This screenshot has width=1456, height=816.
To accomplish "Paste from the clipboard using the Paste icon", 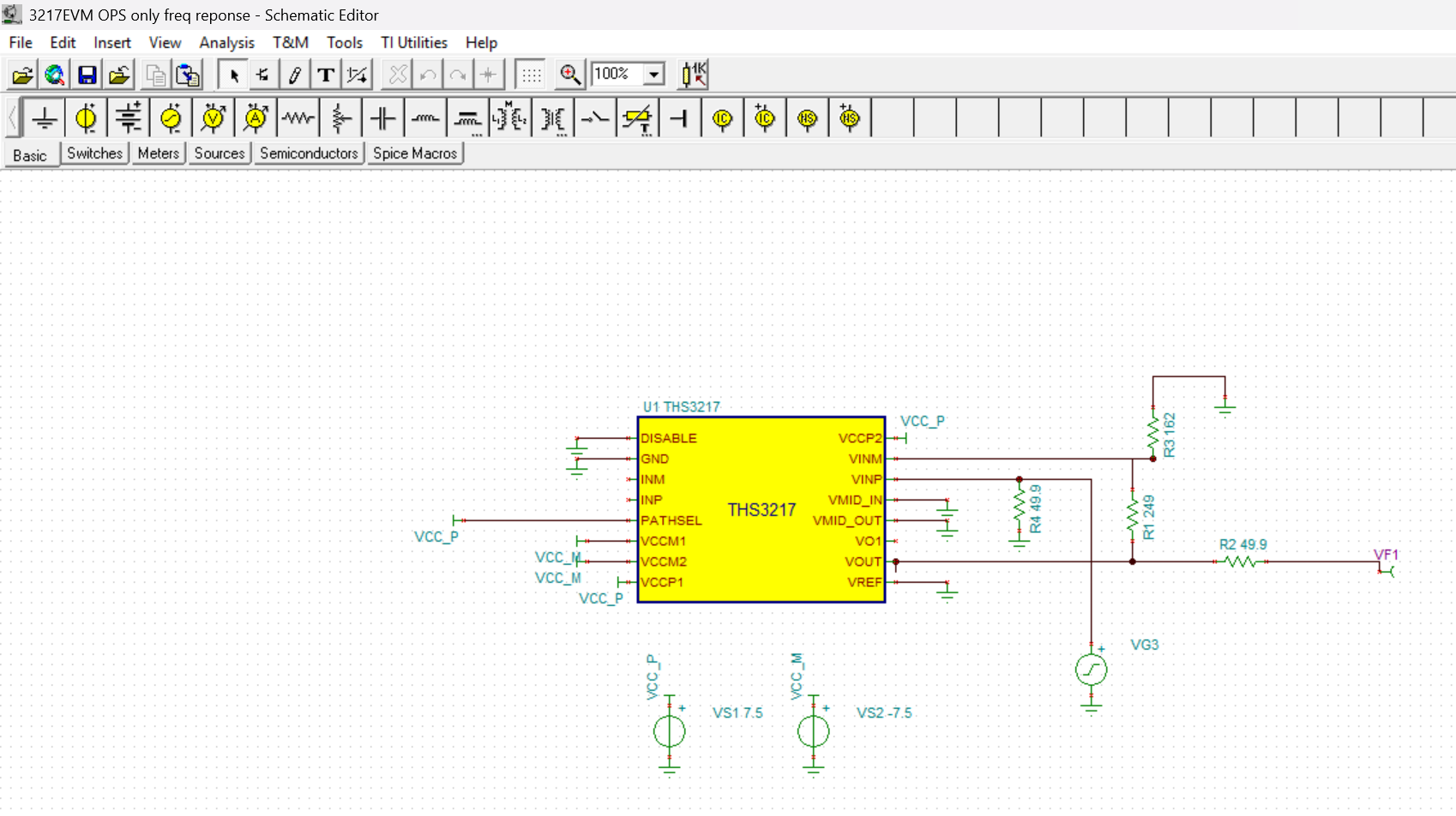I will (188, 75).
